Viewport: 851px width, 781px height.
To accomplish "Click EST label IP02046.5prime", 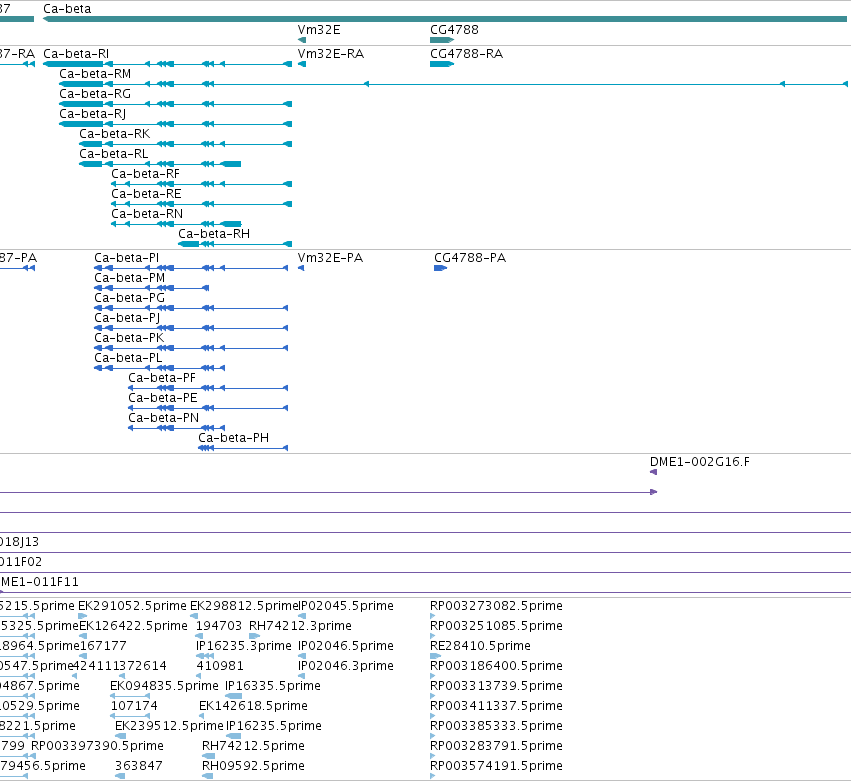I will point(346,646).
